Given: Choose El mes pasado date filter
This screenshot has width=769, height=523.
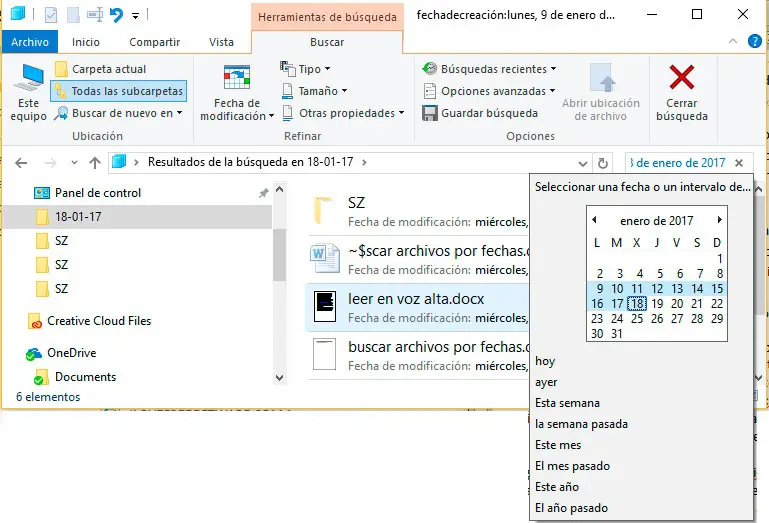Looking at the screenshot, I should pos(572,466).
